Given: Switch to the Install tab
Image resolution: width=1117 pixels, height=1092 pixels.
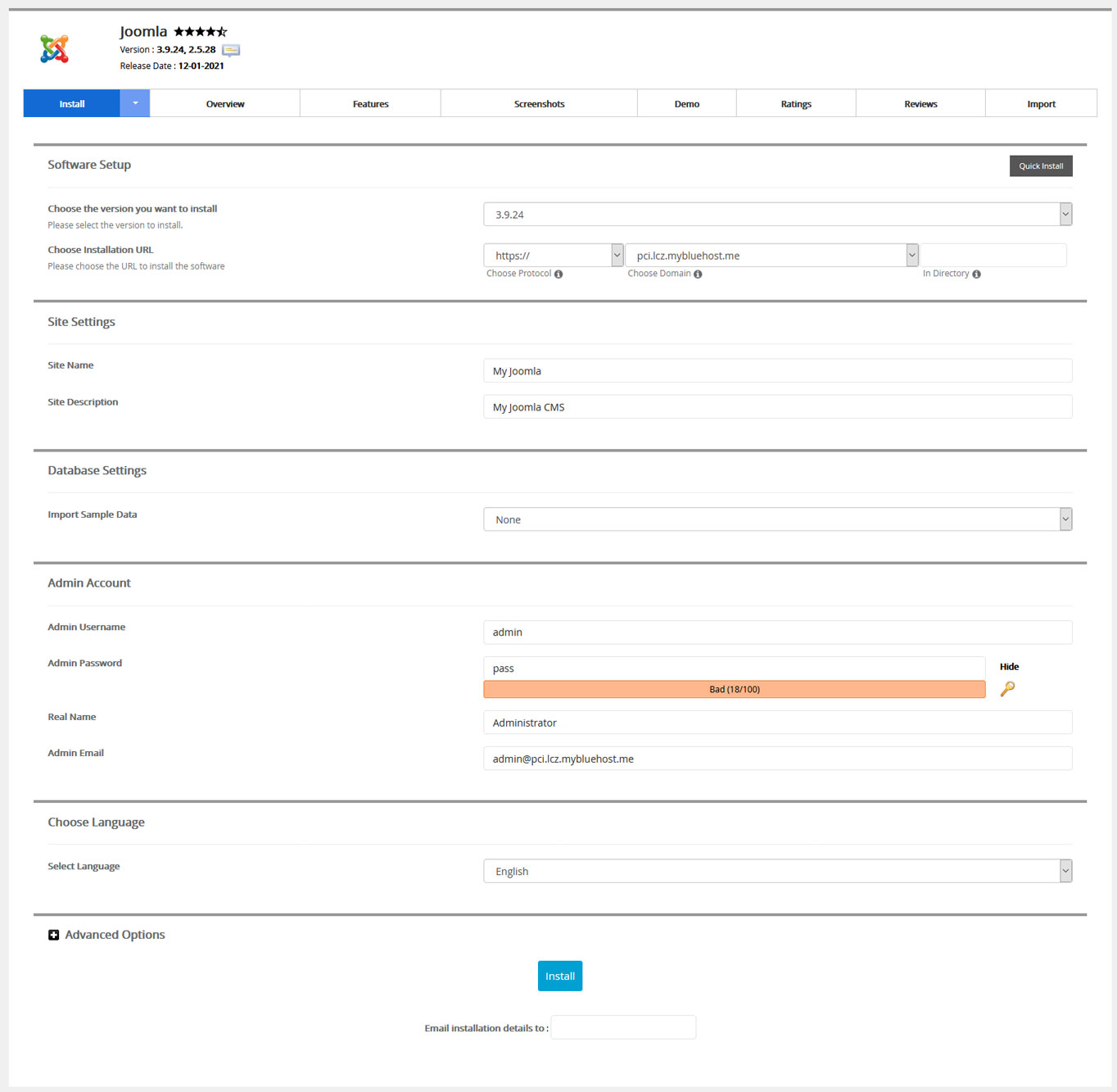Looking at the screenshot, I should [72, 103].
